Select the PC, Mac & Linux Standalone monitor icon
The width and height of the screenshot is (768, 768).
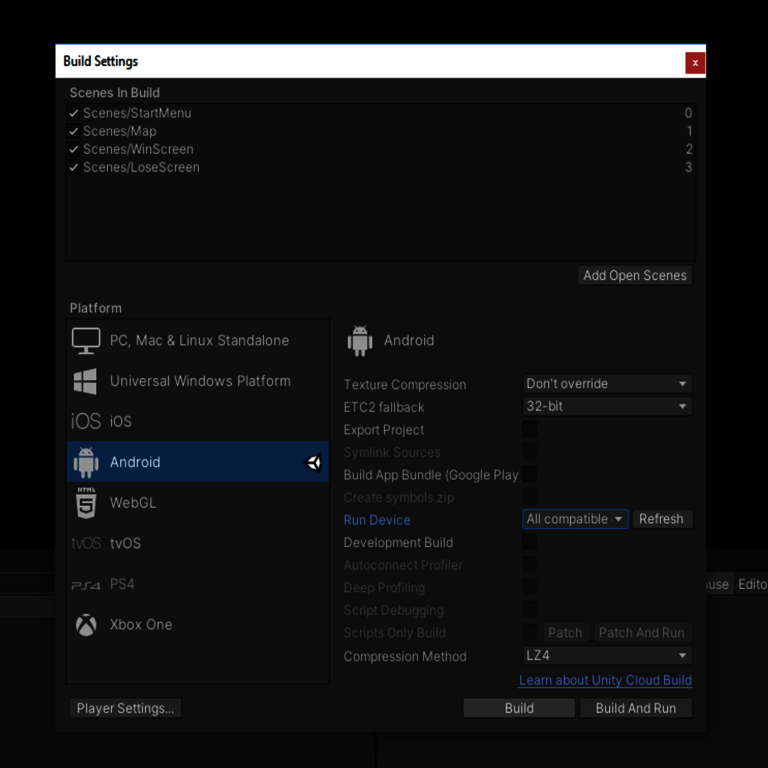[86, 340]
